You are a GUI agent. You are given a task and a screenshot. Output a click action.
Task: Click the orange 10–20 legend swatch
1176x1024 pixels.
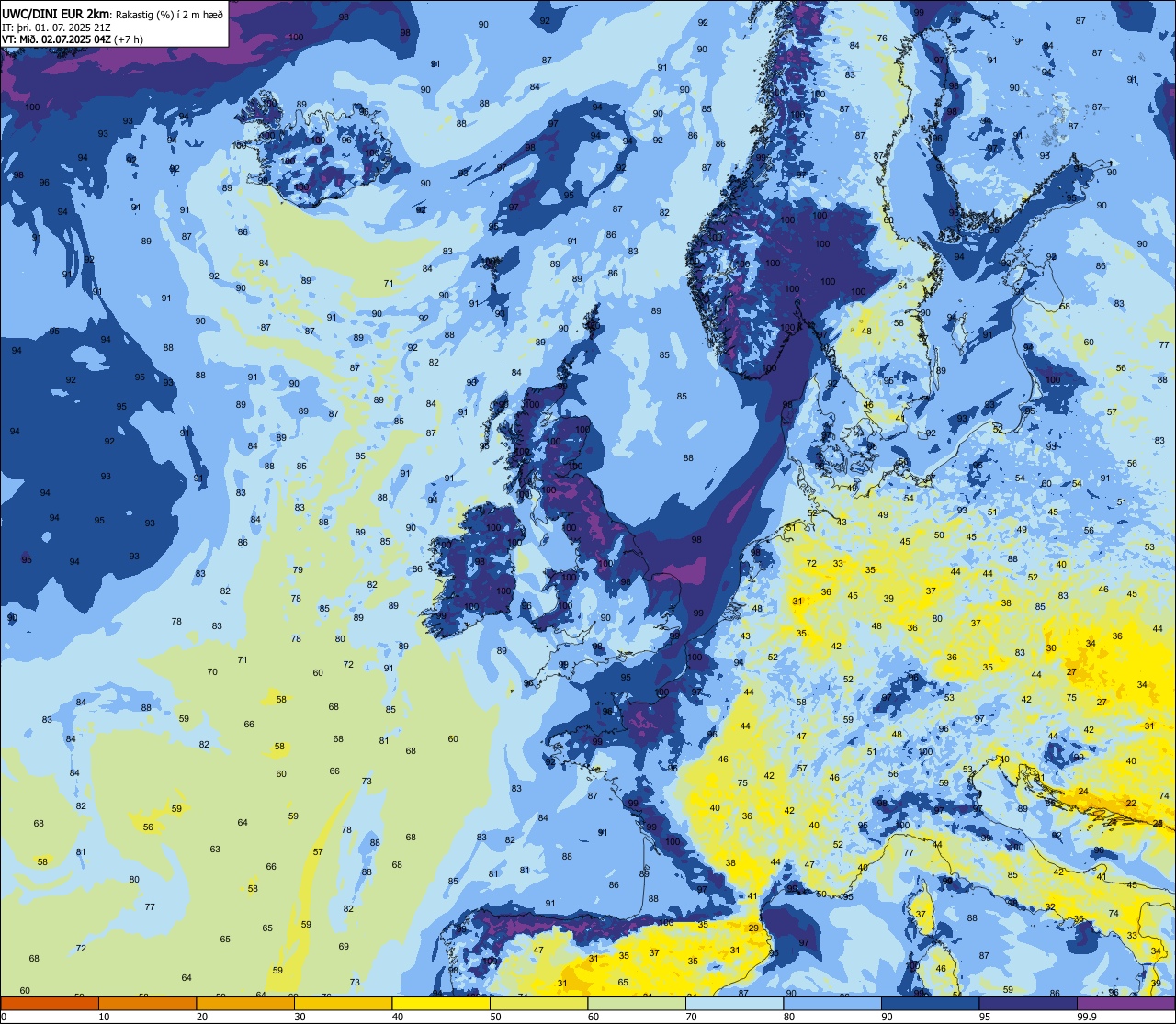coord(147,1003)
